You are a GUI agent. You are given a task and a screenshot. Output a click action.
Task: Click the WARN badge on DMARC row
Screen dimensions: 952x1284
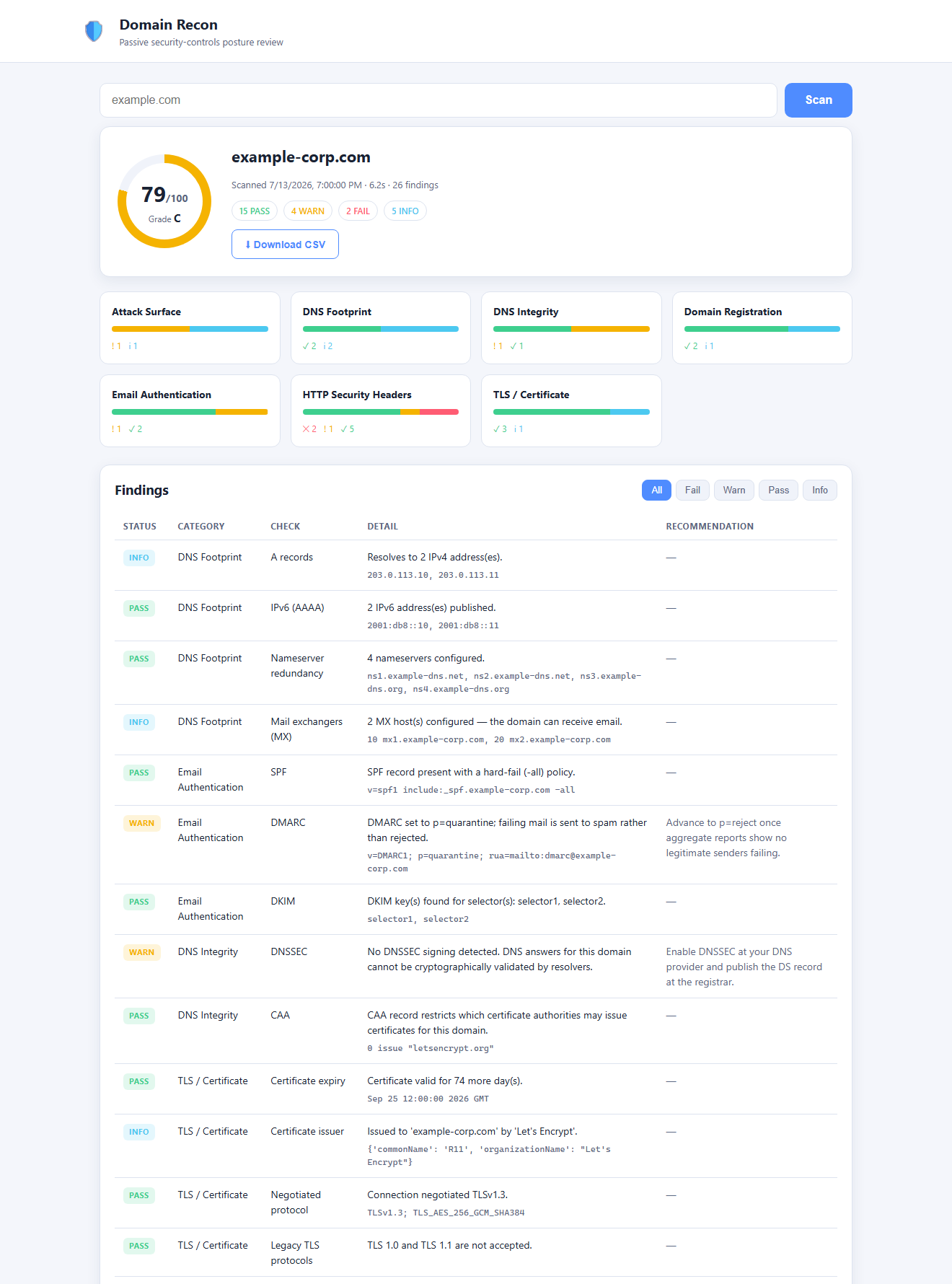point(141,823)
